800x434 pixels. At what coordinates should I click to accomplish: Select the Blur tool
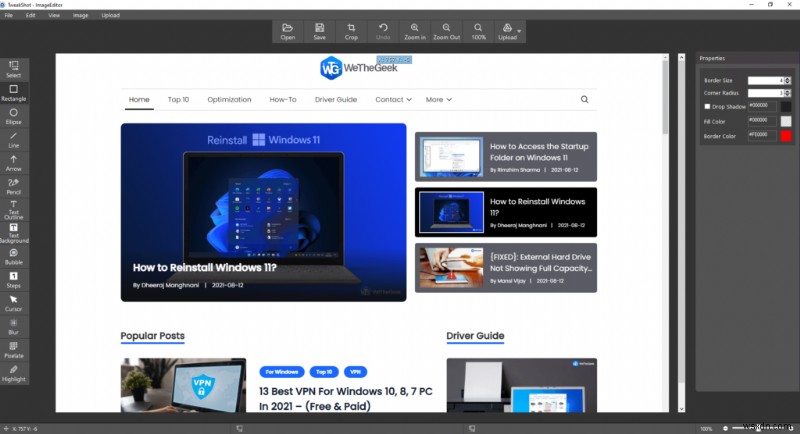14,327
